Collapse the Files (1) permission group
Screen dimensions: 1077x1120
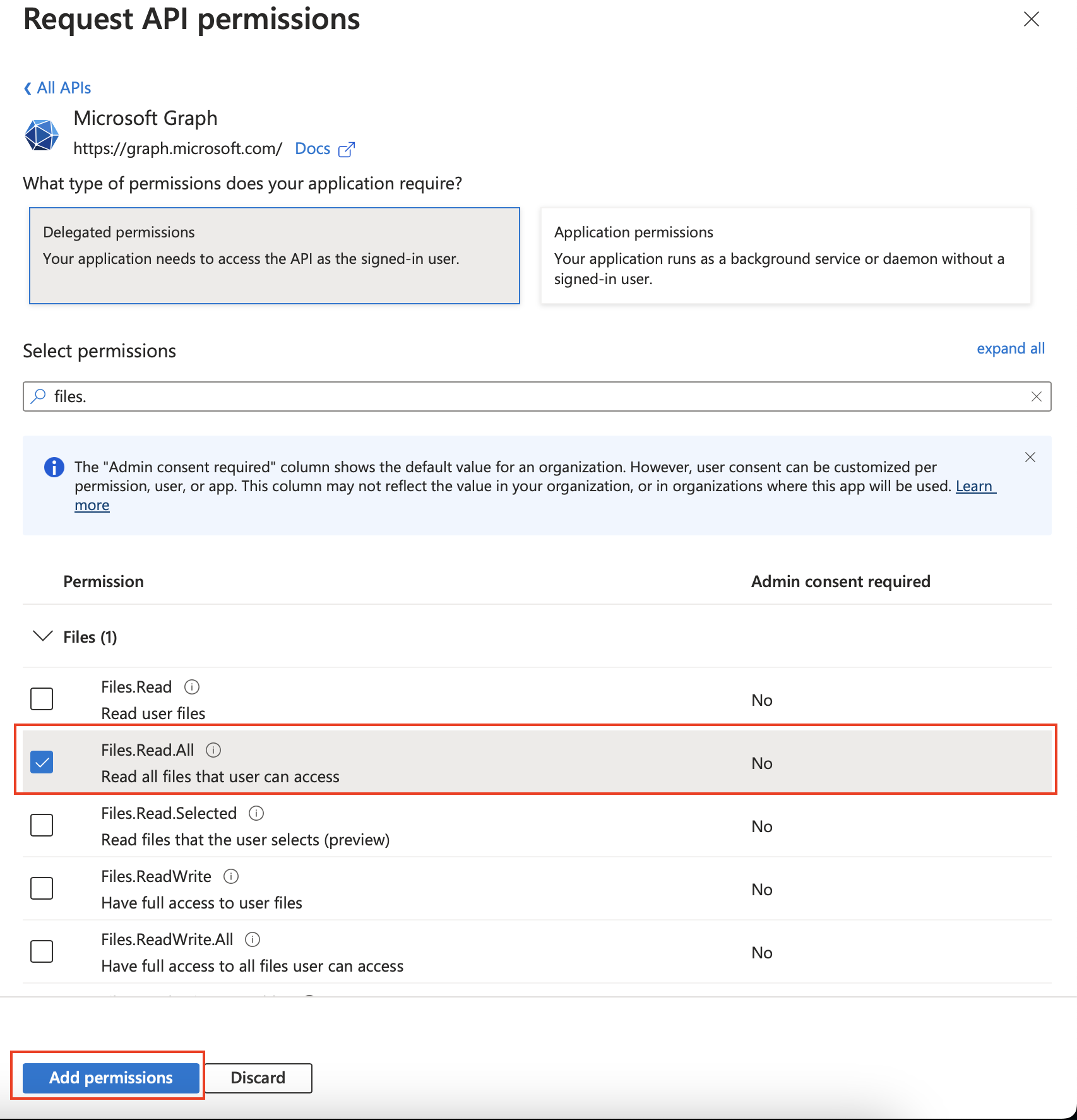click(42, 636)
